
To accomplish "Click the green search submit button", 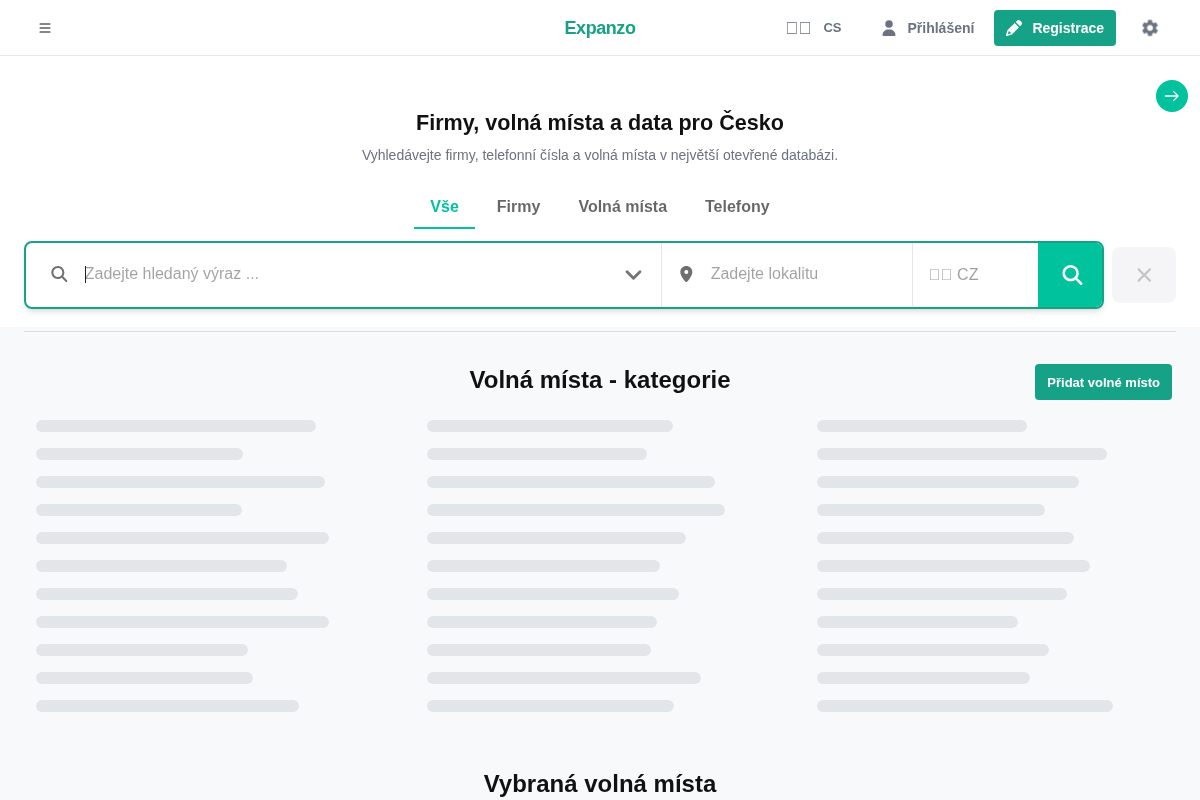I will pos(1071,275).
